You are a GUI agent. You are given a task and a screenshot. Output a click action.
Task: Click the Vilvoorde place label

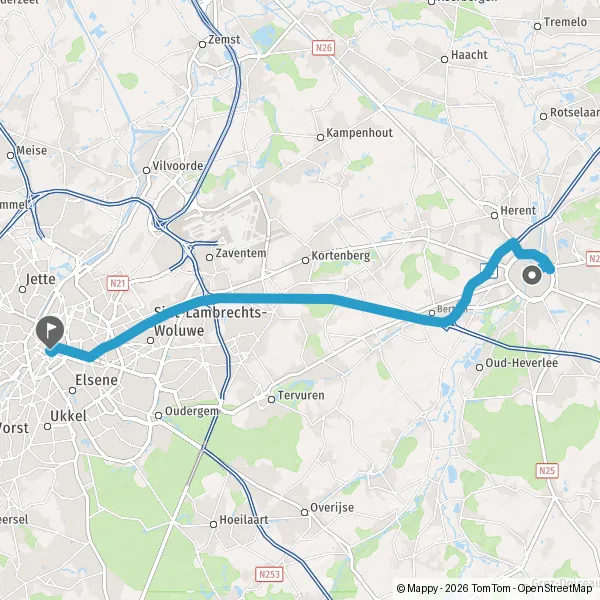[178, 166]
